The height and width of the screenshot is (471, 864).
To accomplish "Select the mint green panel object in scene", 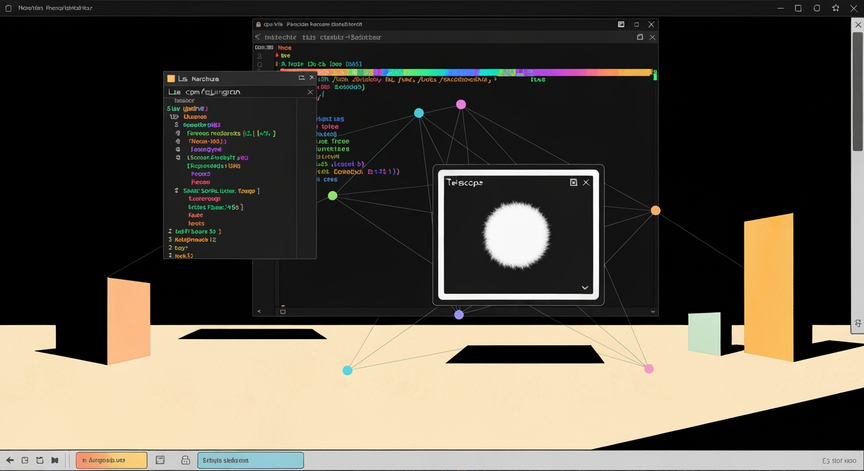I will tap(704, 333).
